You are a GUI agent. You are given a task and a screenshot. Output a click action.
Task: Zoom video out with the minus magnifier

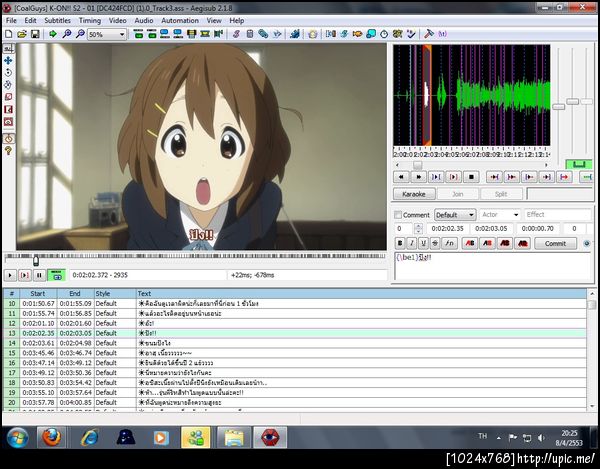tap(80, 34)
